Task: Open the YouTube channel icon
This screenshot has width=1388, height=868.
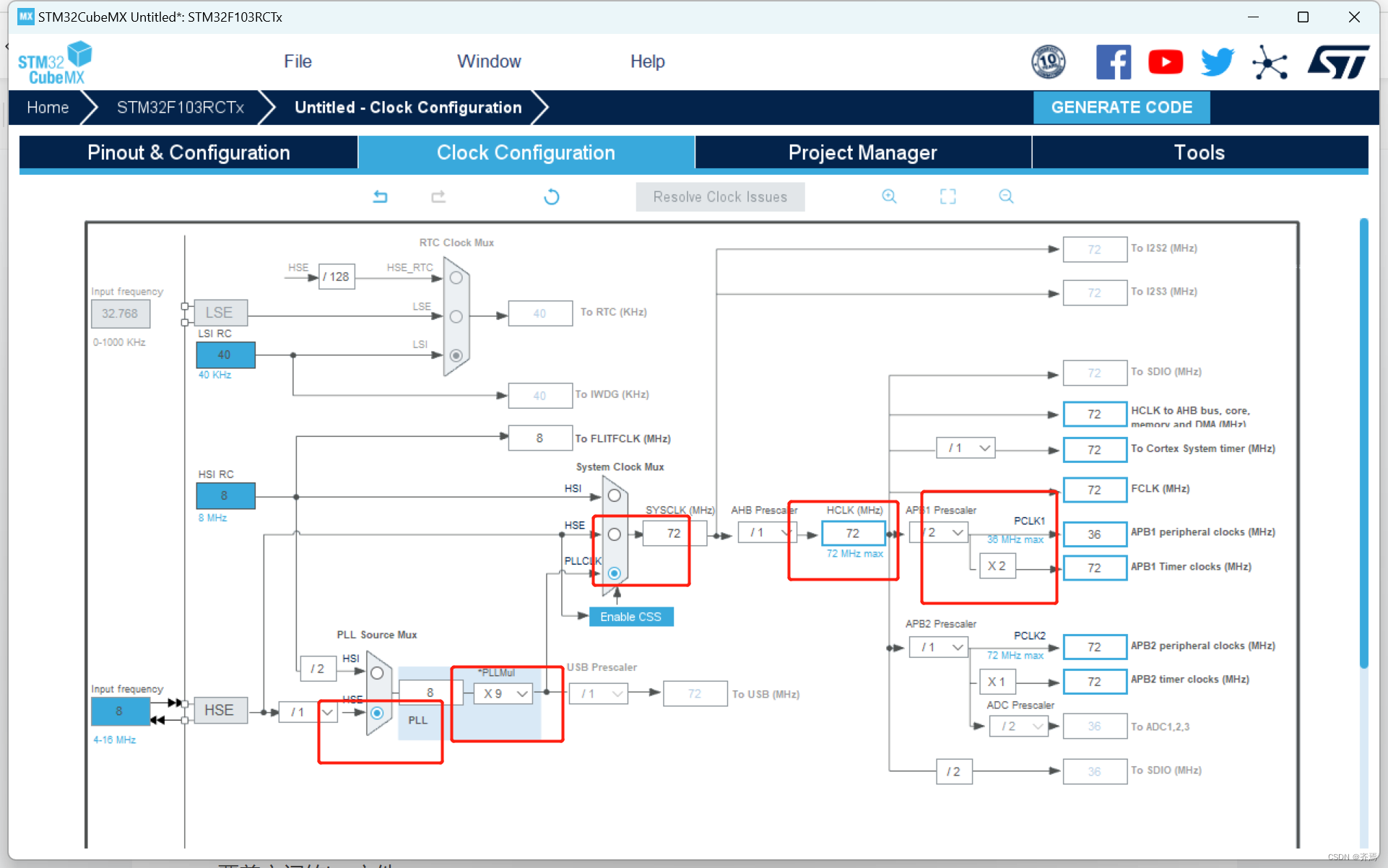Action: [x=1165, y=62]
